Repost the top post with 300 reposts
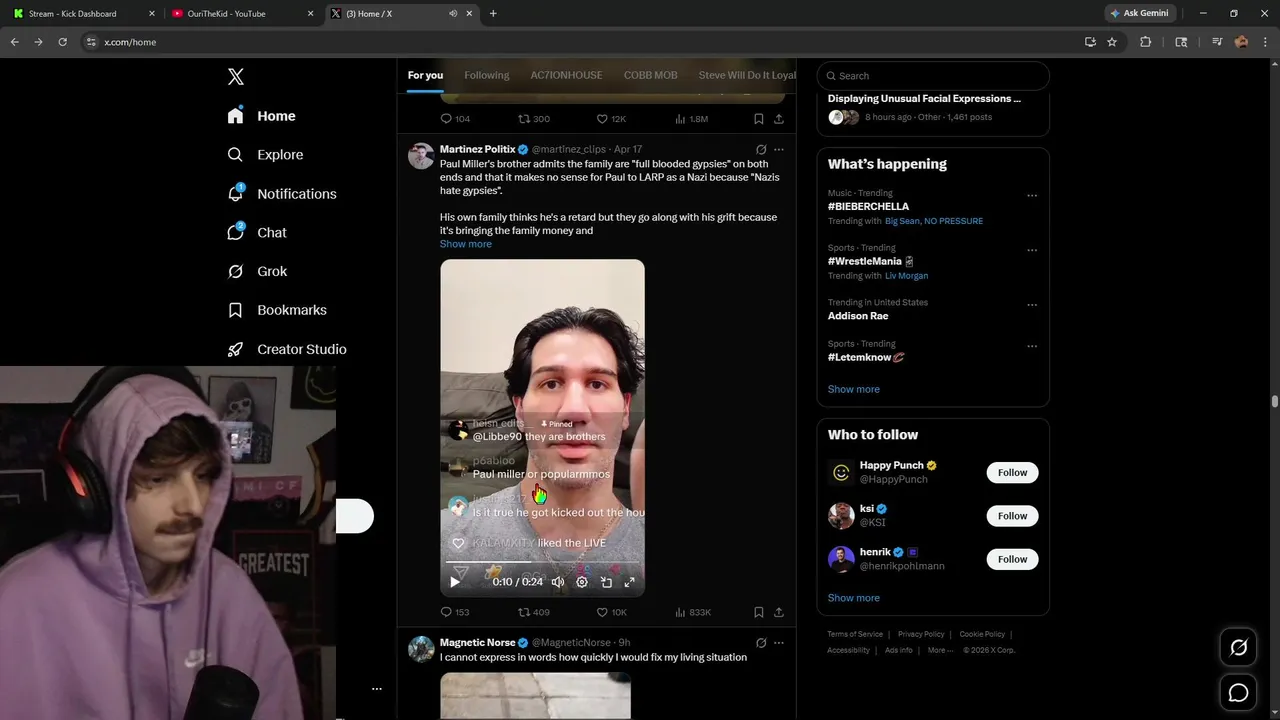The width and height of the screenshot is (1280, 720). [534, 119]
